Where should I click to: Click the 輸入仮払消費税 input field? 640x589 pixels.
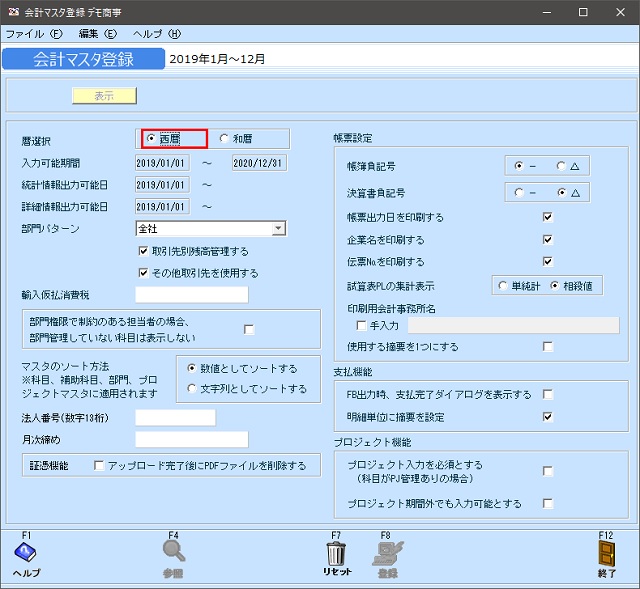pyautogui.click(x=191, y=294)
